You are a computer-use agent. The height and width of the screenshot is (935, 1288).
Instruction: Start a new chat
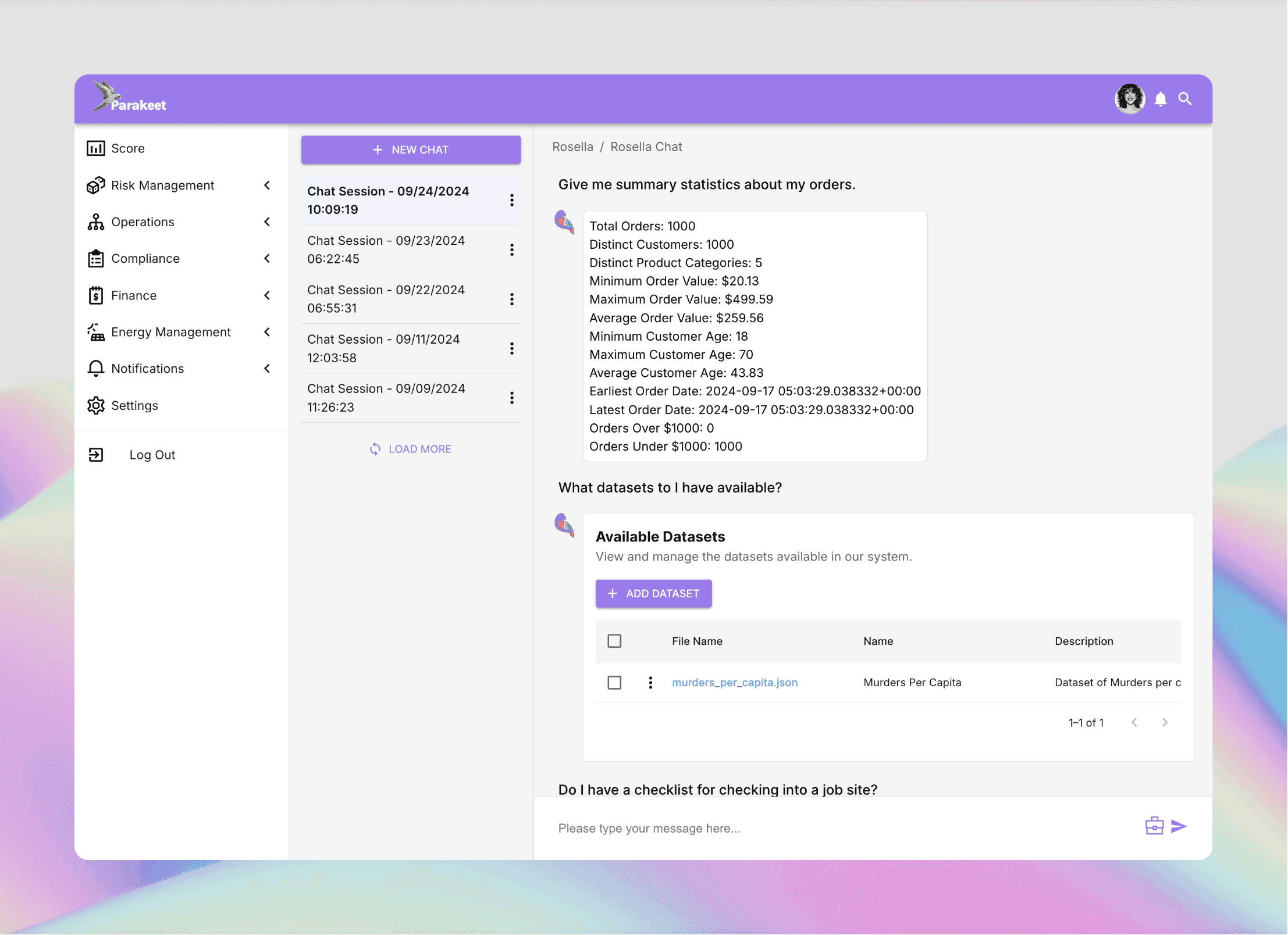tap(411, 149)
